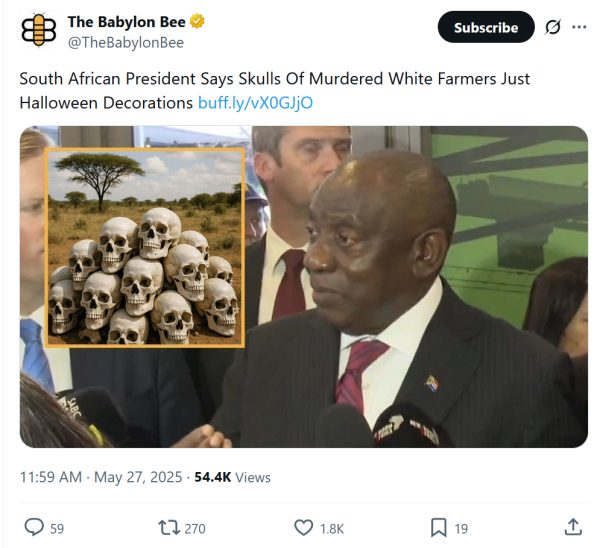Click the @TheBabylonBee handle
Viewport: 600px width, 548px height.
pos(125,42)
